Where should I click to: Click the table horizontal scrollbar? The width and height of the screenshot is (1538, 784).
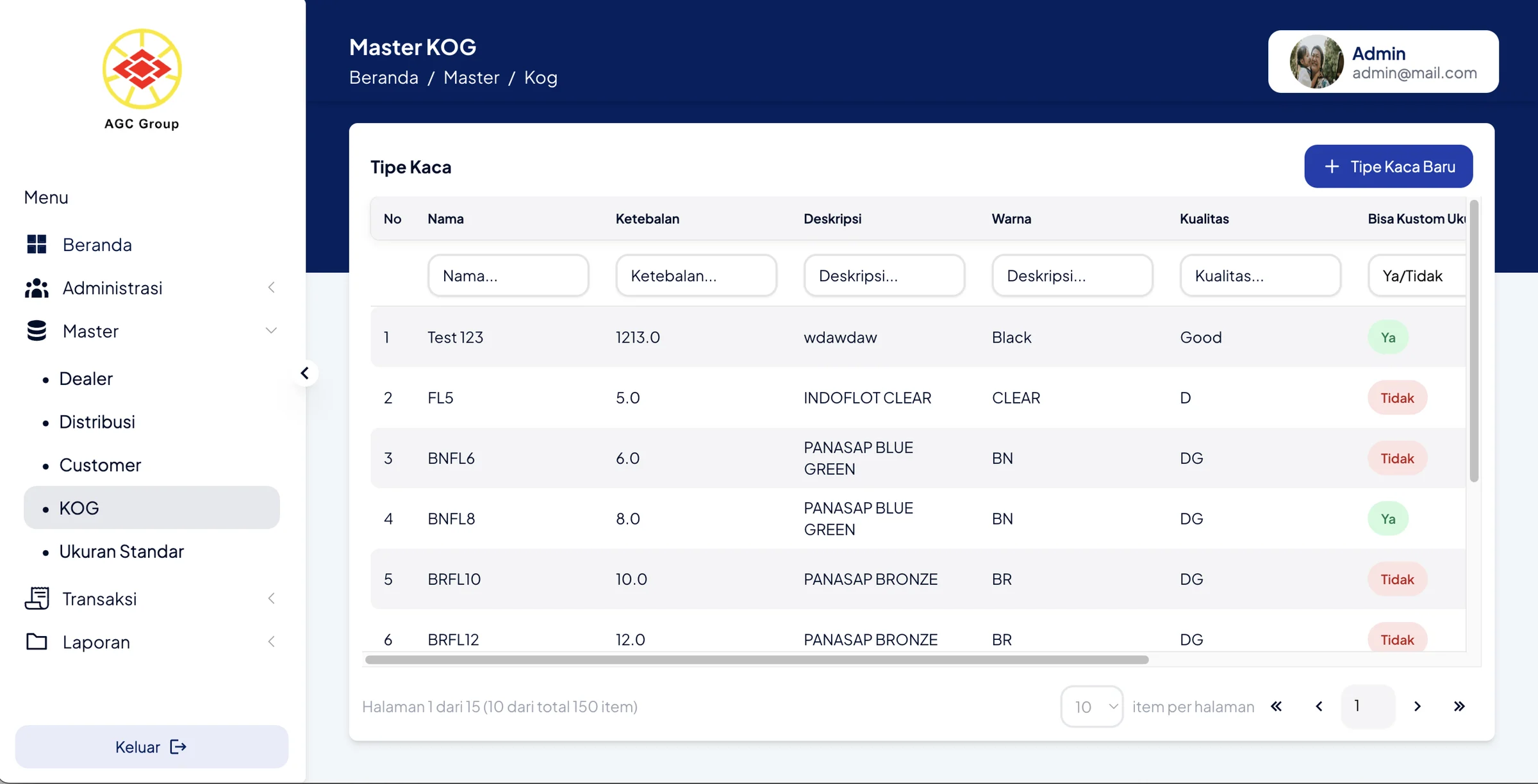pyautogui.click(x=757, y=660)
